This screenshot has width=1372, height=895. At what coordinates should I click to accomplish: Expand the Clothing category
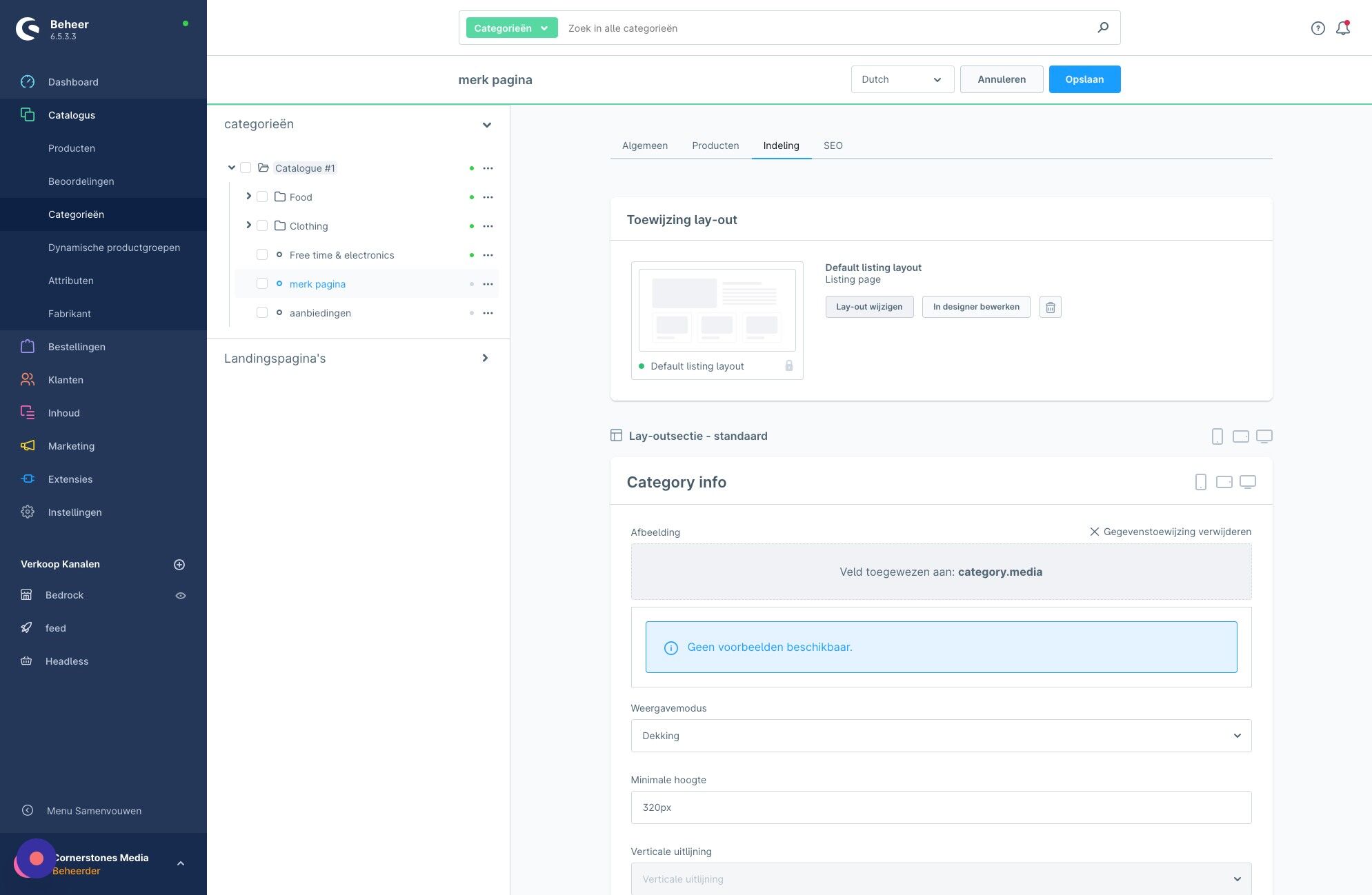click(x=248, y=225)
